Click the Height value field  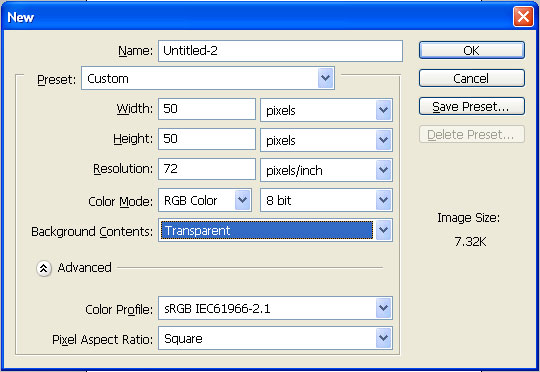[207, 139]
